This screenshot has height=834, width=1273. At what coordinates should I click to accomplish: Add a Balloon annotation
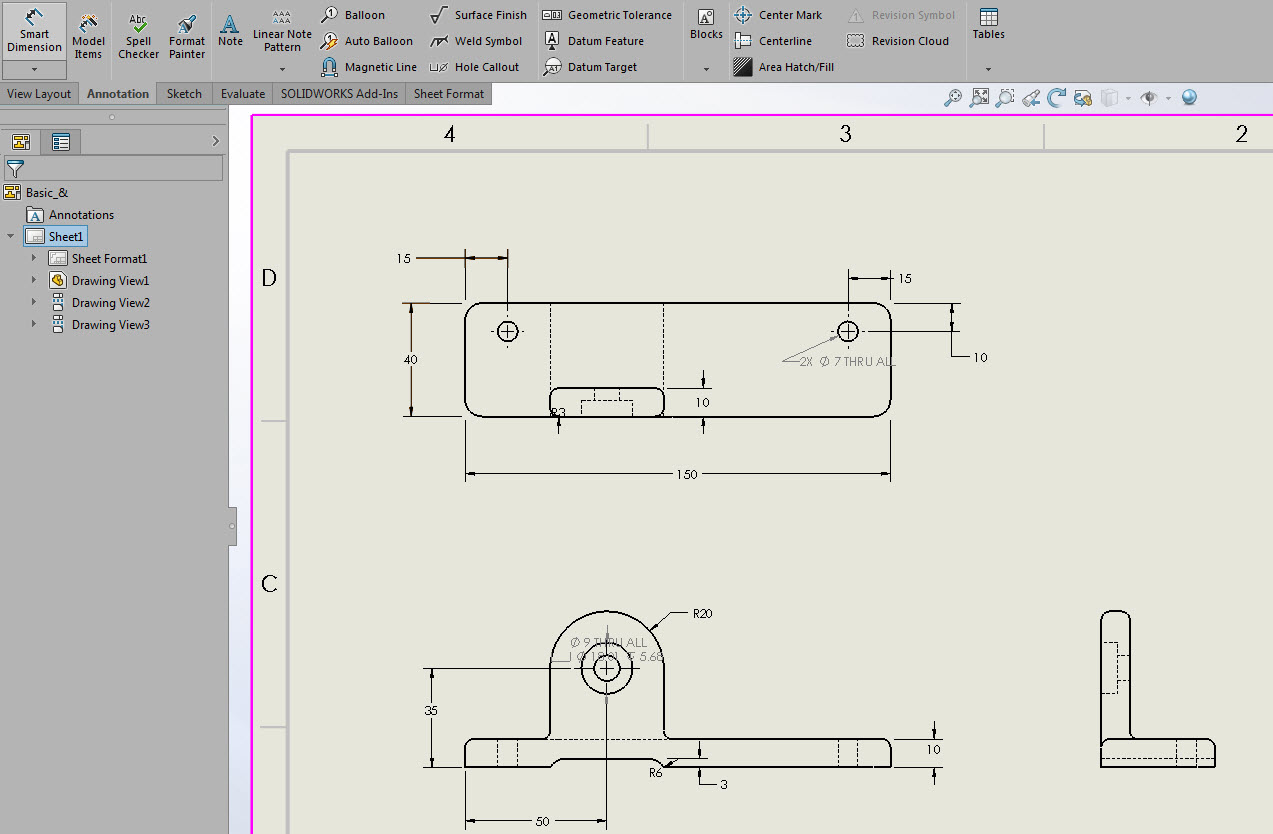(353, 15)
